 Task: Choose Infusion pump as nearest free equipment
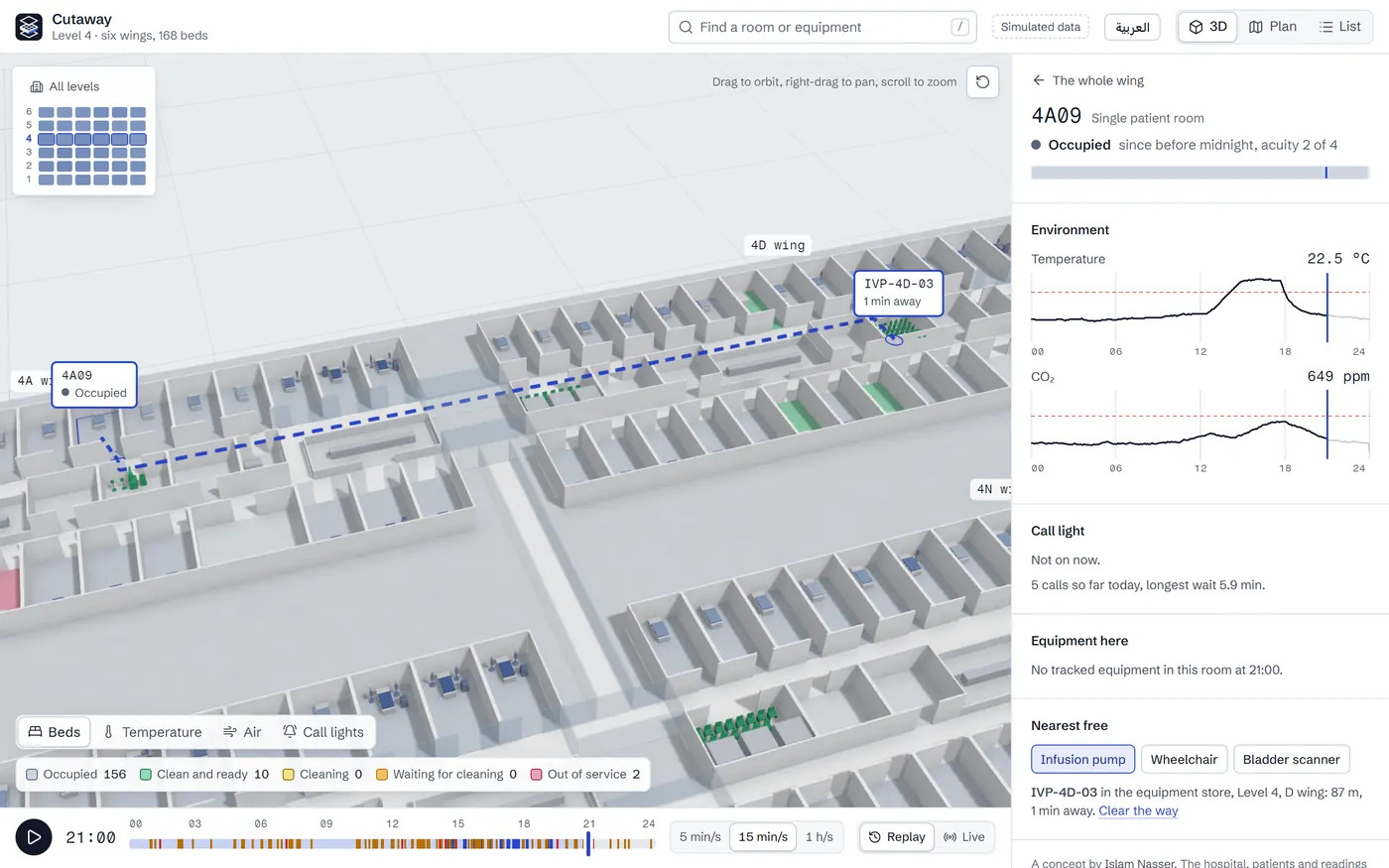click(1082, 760)
